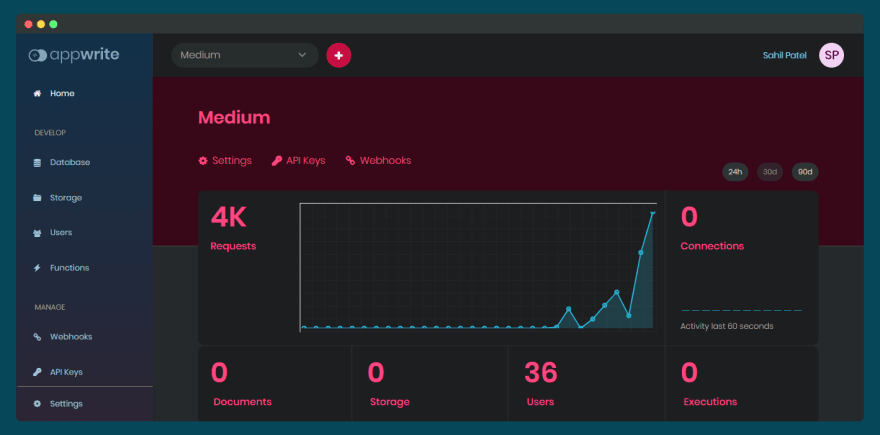Viewport: 880px width, 435px height.
Task: Click the green macOS fullscreen button
Action: tap(53, 24)
